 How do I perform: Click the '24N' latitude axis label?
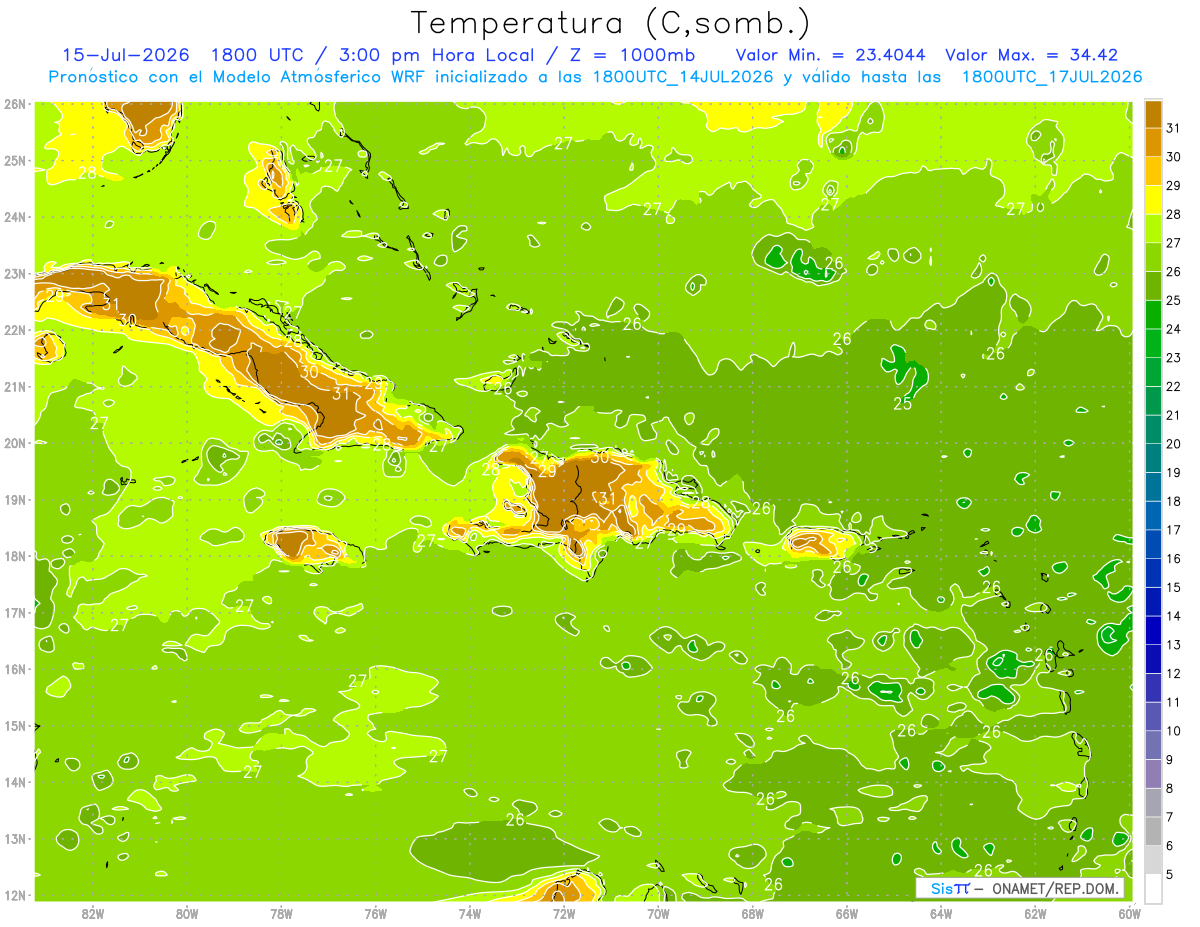point(15,217)
